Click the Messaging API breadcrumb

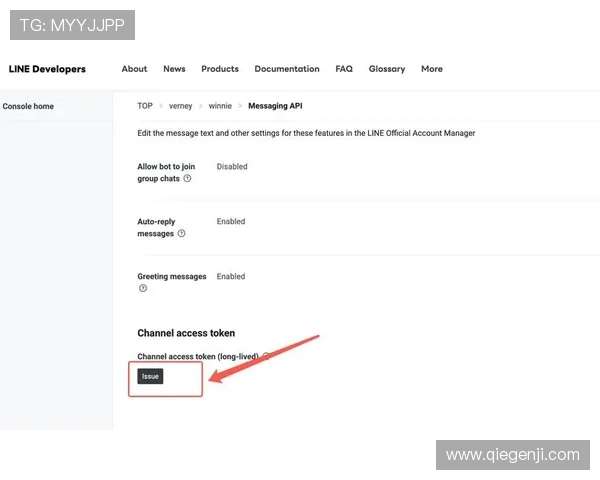(275, 106)
